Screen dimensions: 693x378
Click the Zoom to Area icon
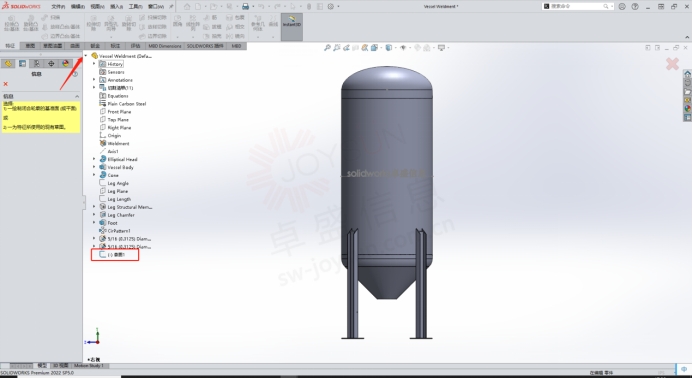point(337,47)
